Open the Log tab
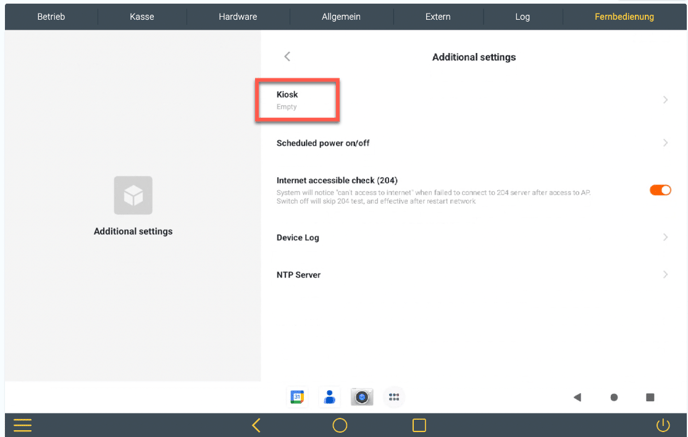This screenshot has width=688, height=437. (x=522, y=16)
